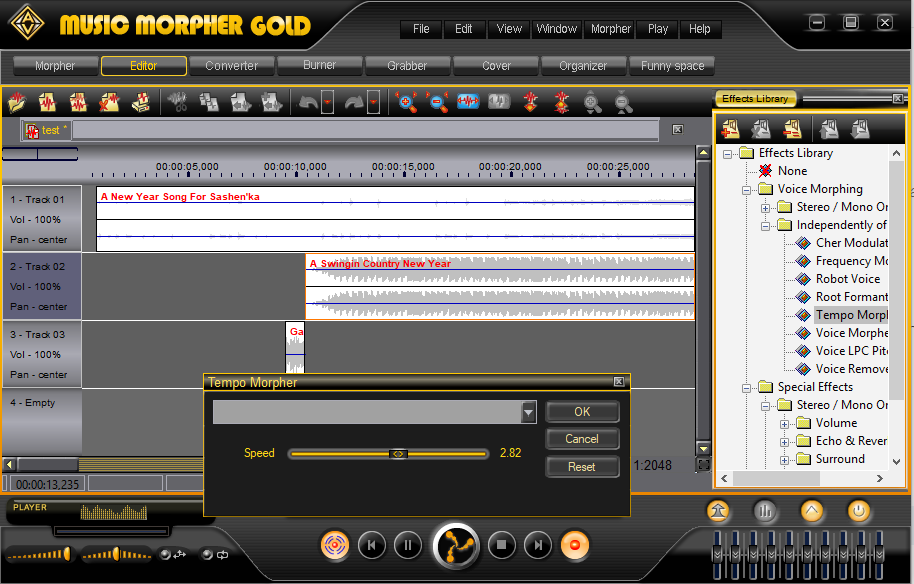This screenshot has width=914, height=584.
Task: Switch to the Grabber tab
Action: pyautogui.click(x=407, y=66)
